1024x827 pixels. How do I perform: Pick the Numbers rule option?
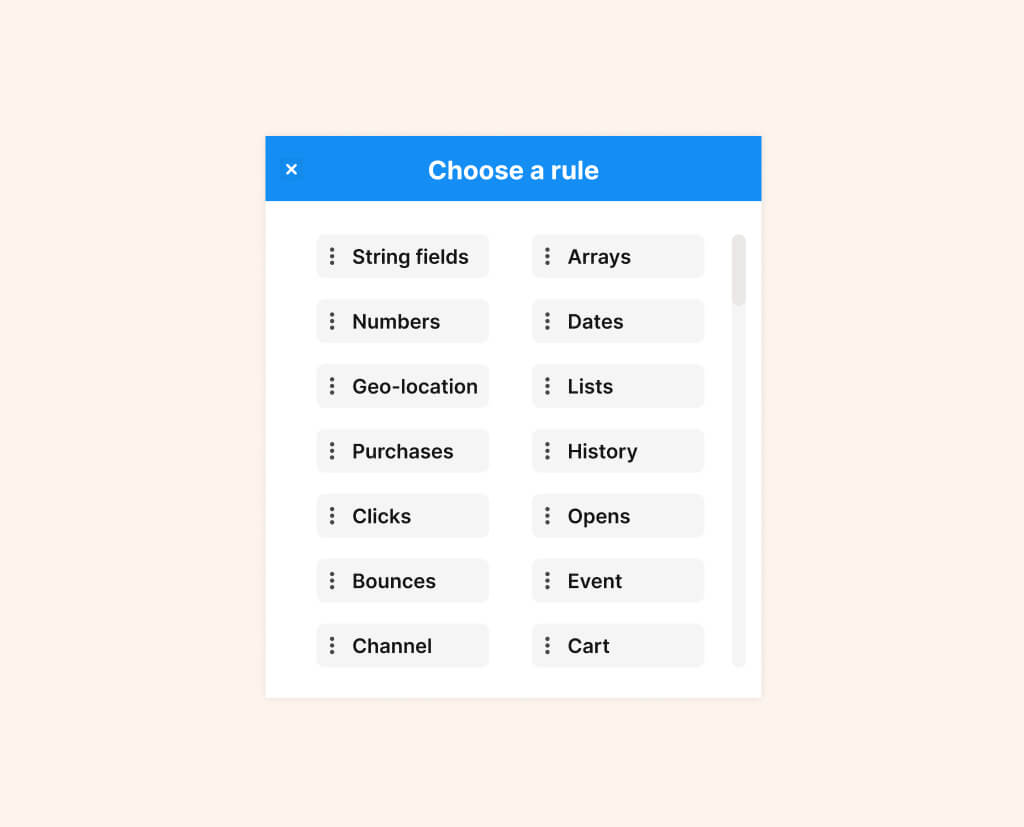coord(396,322)
